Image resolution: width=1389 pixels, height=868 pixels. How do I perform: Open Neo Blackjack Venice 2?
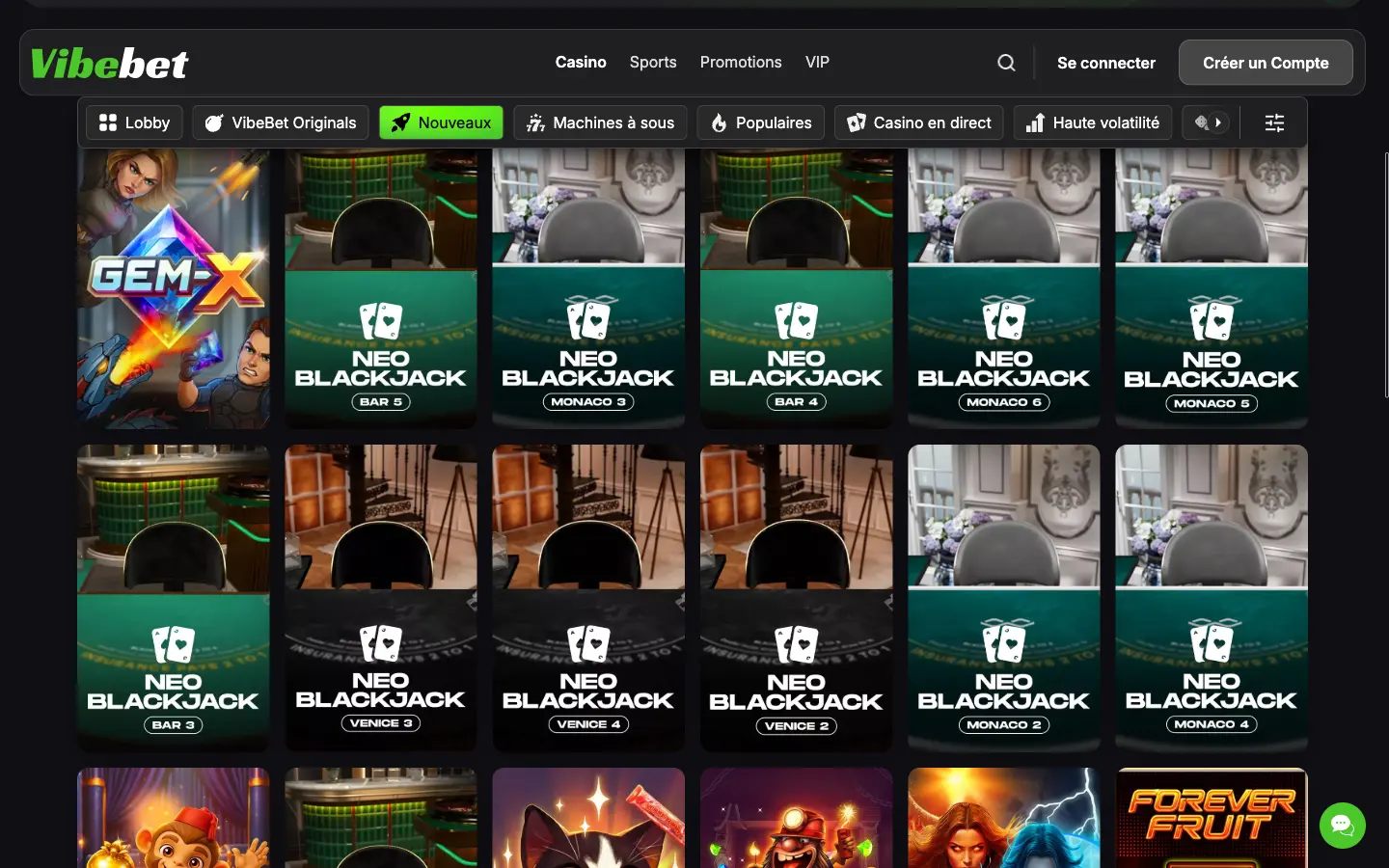(797, 598)
